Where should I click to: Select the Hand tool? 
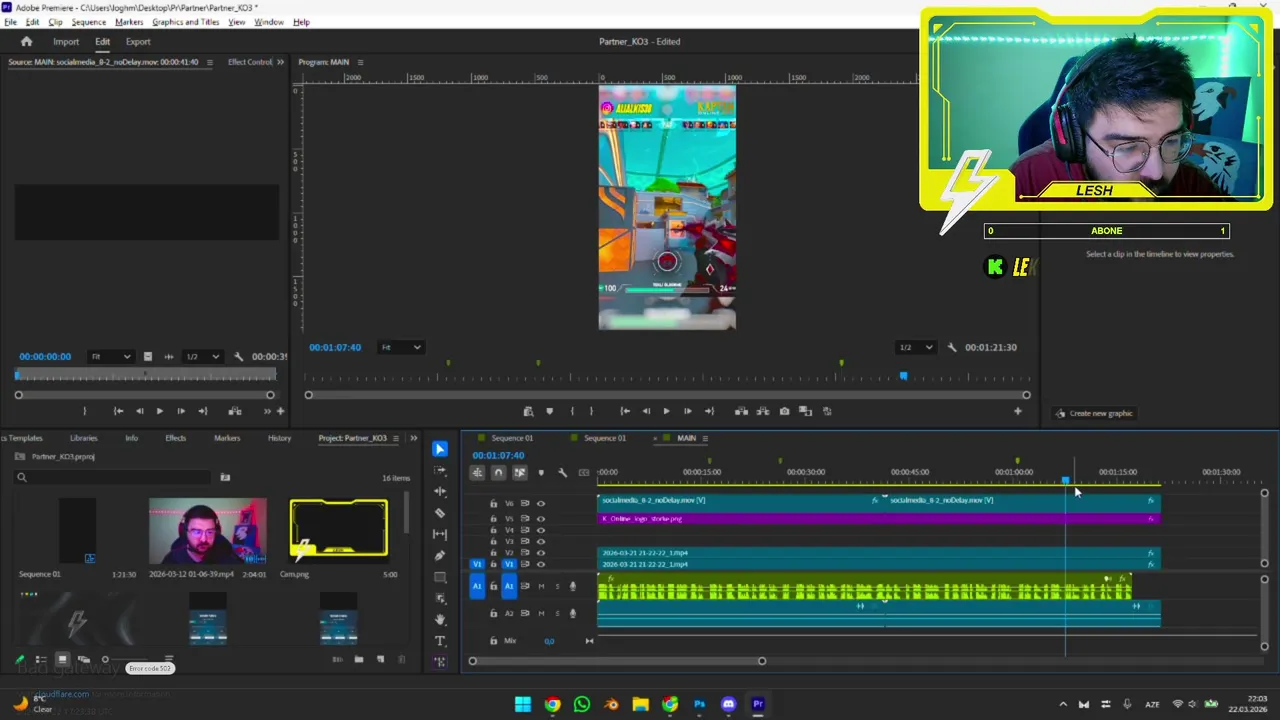coord(440,619)
